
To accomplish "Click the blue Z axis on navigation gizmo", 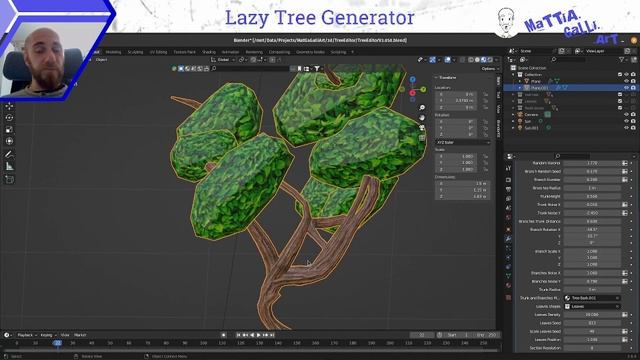I will 413,79.
